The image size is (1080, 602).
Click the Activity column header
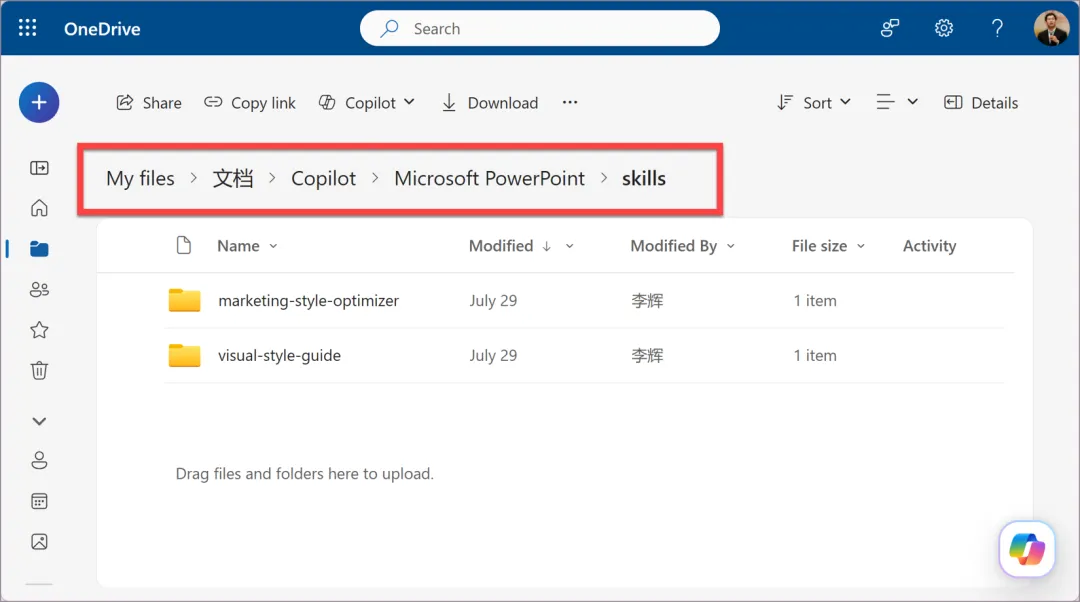929,246
